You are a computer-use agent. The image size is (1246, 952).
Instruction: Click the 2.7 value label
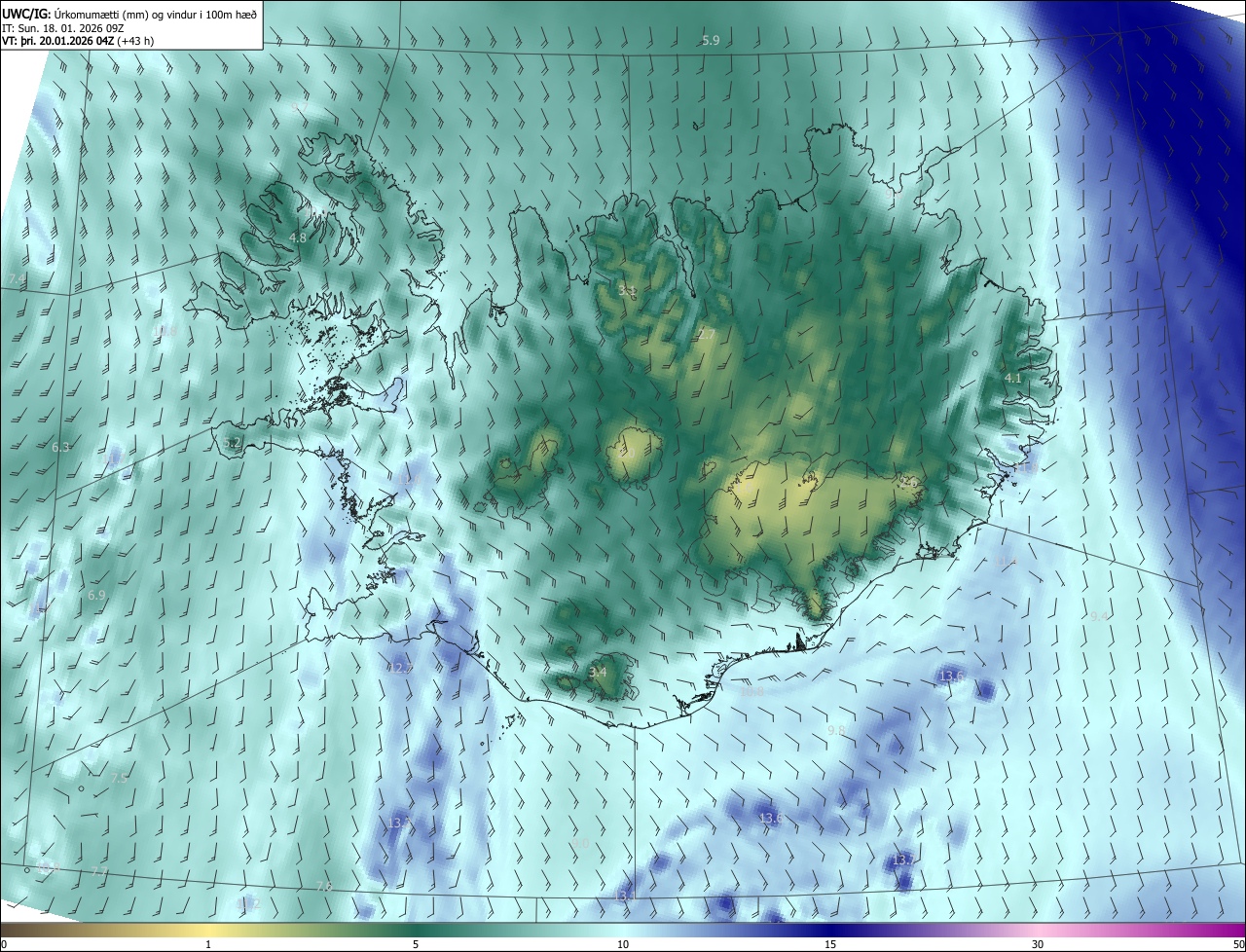(707, 334)
